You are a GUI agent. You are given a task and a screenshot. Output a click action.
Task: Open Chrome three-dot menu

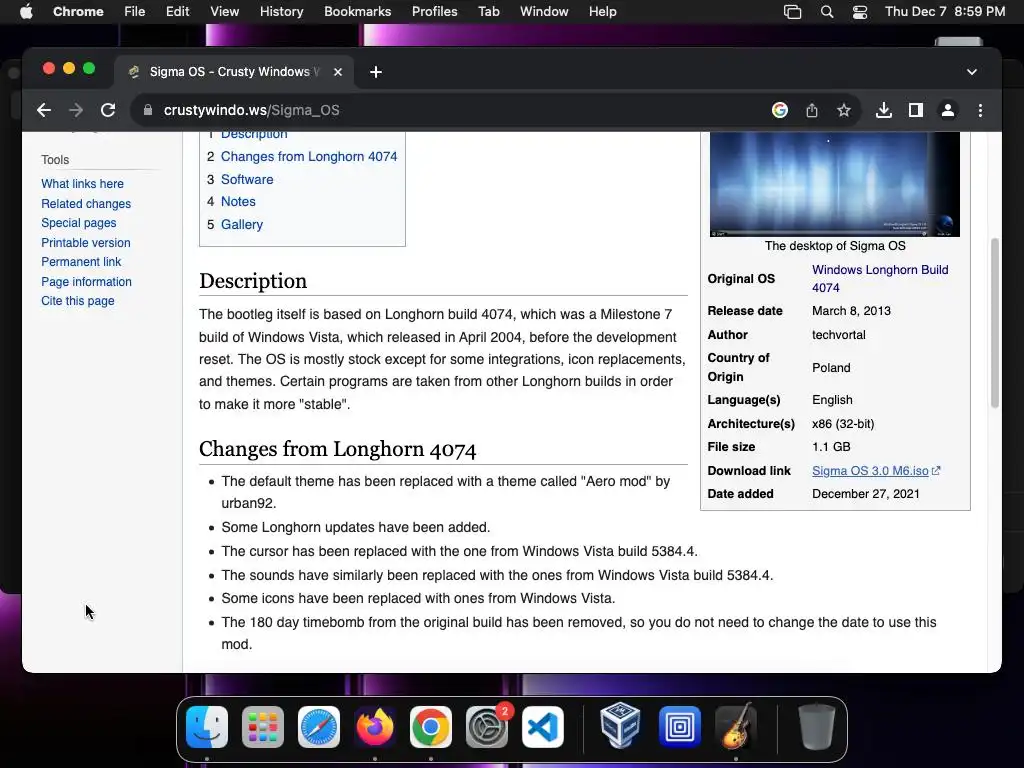tap(980, 110)
